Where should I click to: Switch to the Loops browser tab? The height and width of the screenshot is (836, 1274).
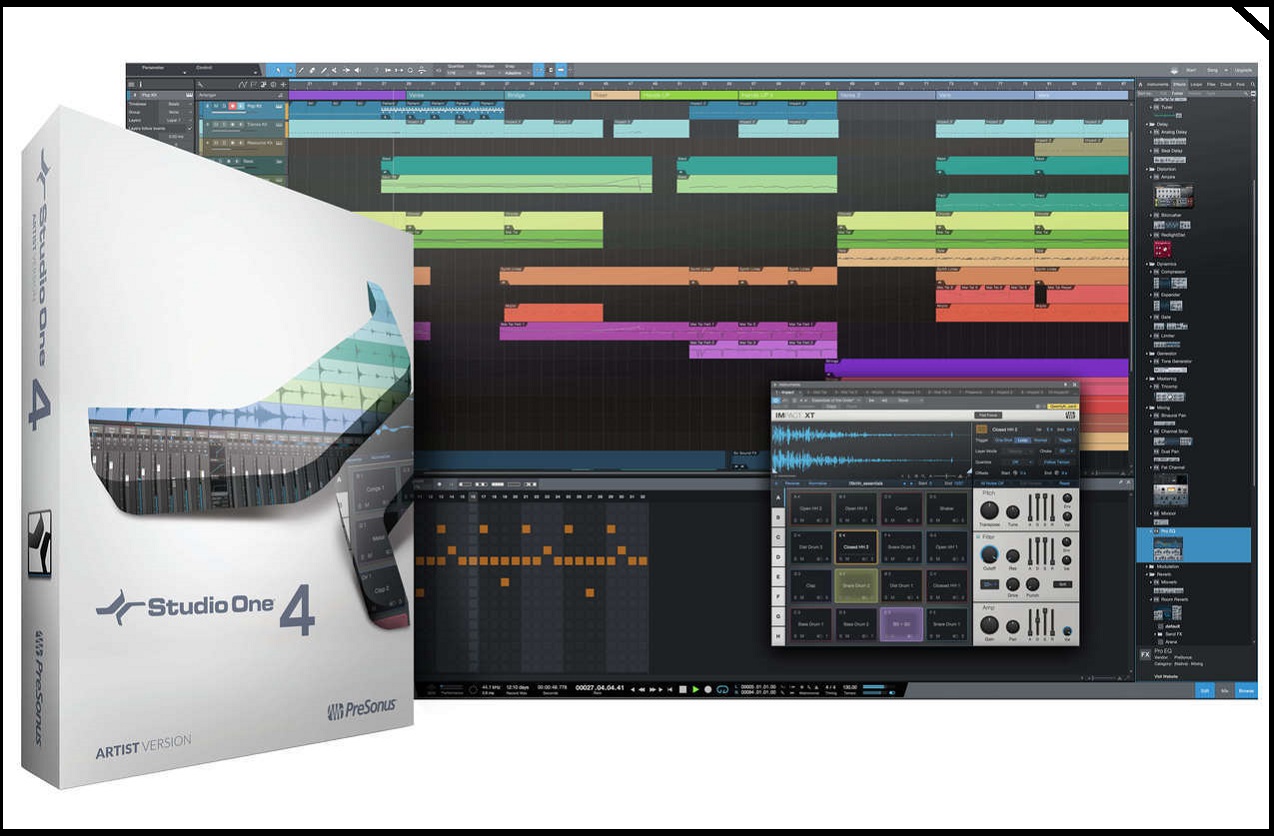(1196, 84)
